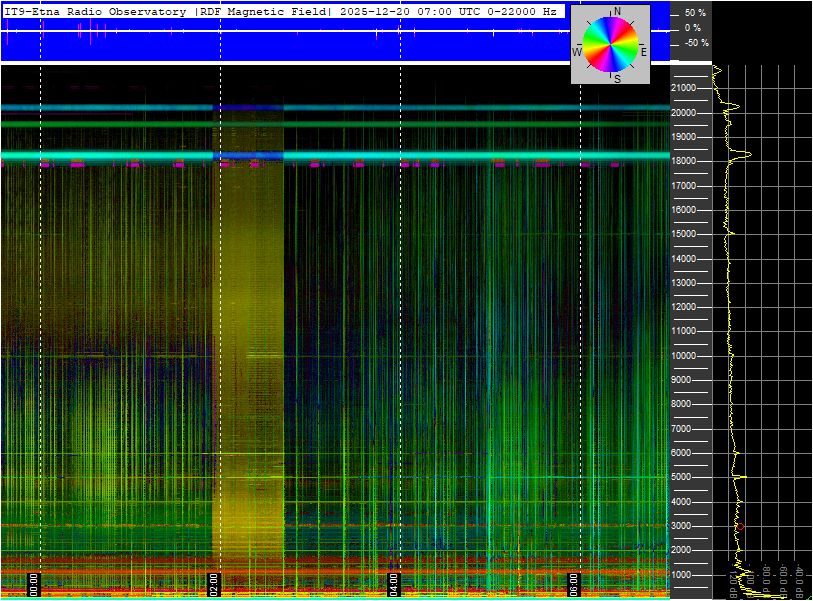Click the W letter on the compass
The image size is (813, 601).
[x=577, y=52]
